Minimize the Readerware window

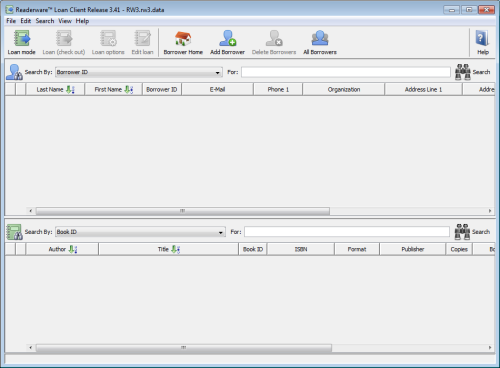(x=452, y=10)
